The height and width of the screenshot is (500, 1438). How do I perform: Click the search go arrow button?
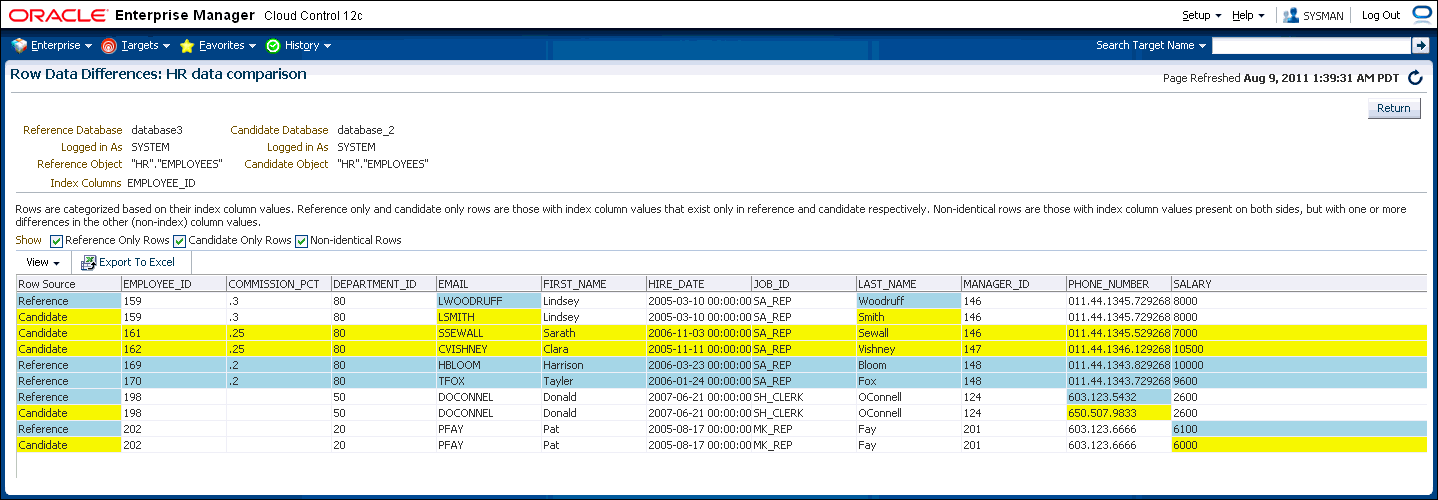tap(1420, 45)
